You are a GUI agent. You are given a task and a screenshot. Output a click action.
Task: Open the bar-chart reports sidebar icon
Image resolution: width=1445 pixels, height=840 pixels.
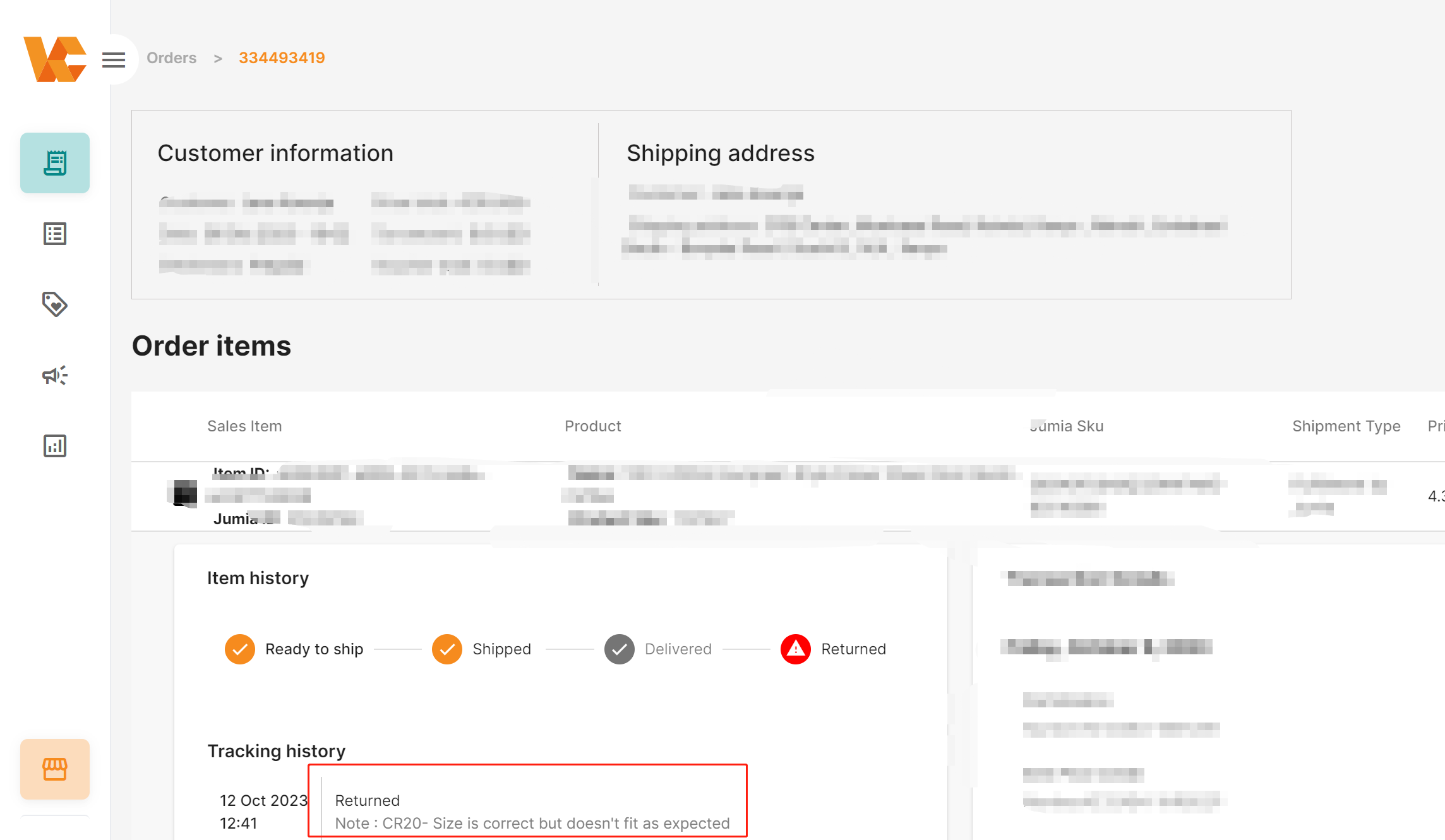(x=55, y=446)
